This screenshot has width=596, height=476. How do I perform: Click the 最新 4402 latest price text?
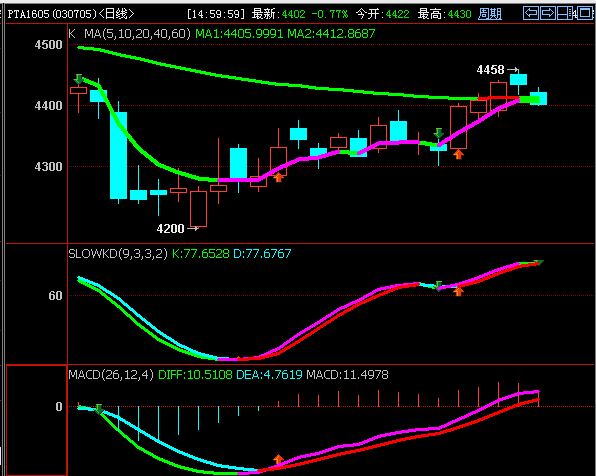[278, 14]
